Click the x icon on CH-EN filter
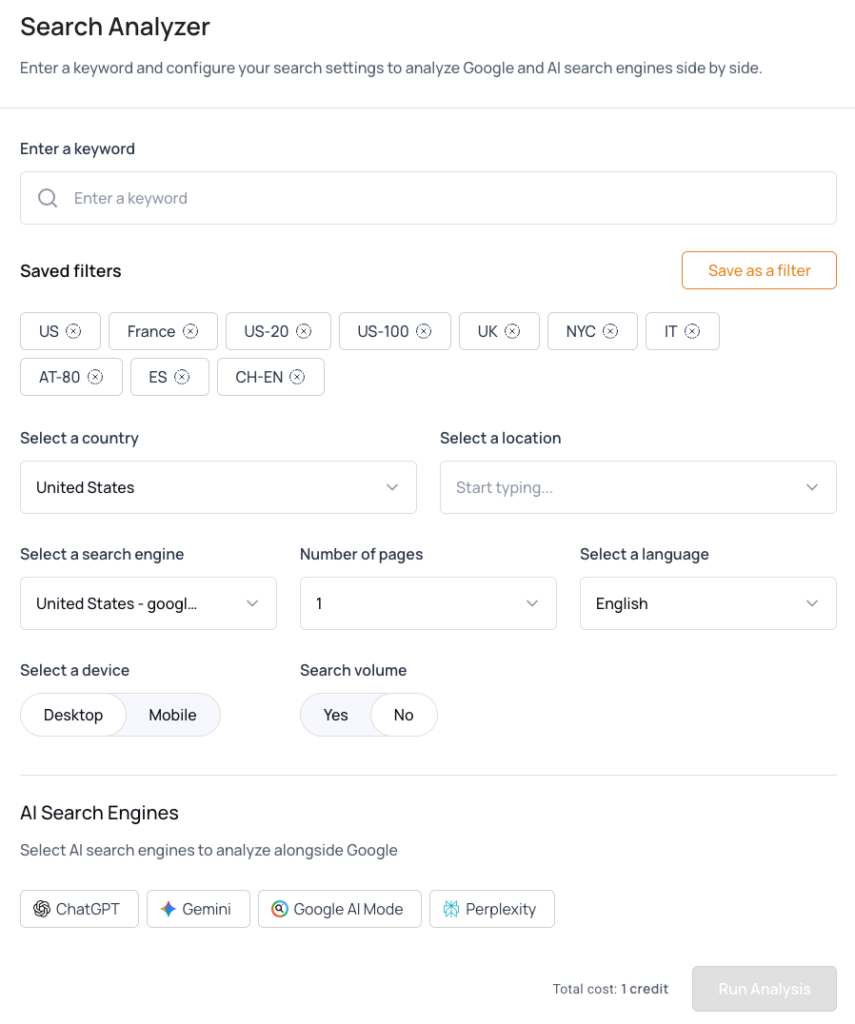855x1024 pixels. click(297, 377)
